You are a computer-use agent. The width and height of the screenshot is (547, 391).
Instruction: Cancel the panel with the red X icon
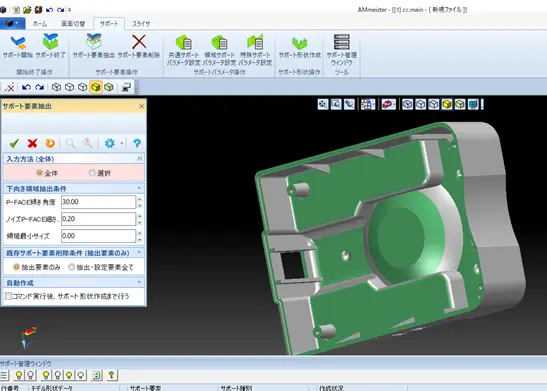click(x=32, y=143)
